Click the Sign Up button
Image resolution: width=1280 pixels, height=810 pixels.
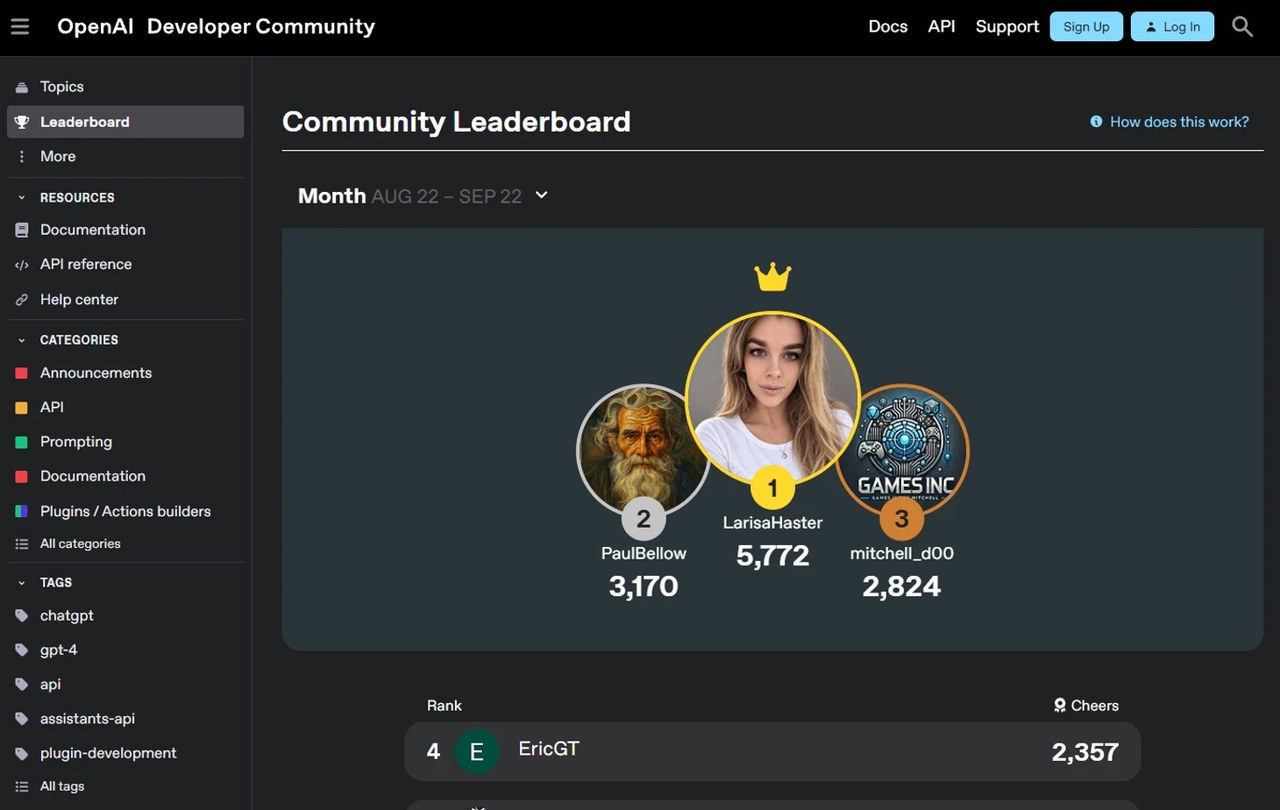(x=1087, y=27)
